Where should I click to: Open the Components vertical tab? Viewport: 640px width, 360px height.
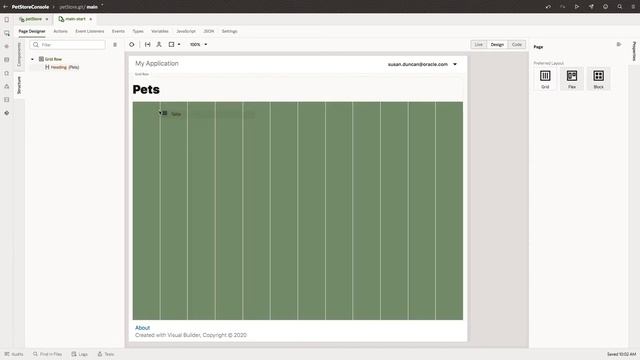19,54
